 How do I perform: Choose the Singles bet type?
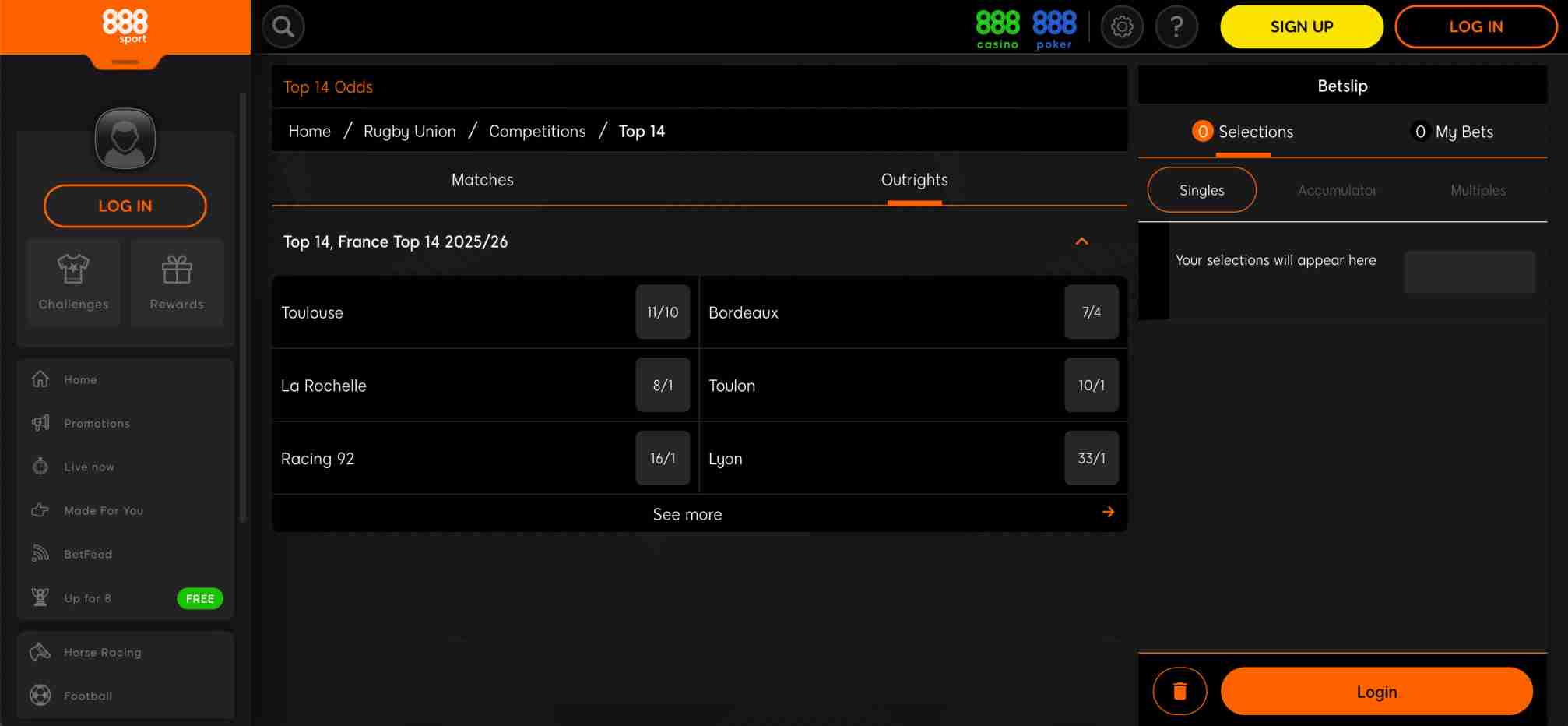[x=1201, y=190]
